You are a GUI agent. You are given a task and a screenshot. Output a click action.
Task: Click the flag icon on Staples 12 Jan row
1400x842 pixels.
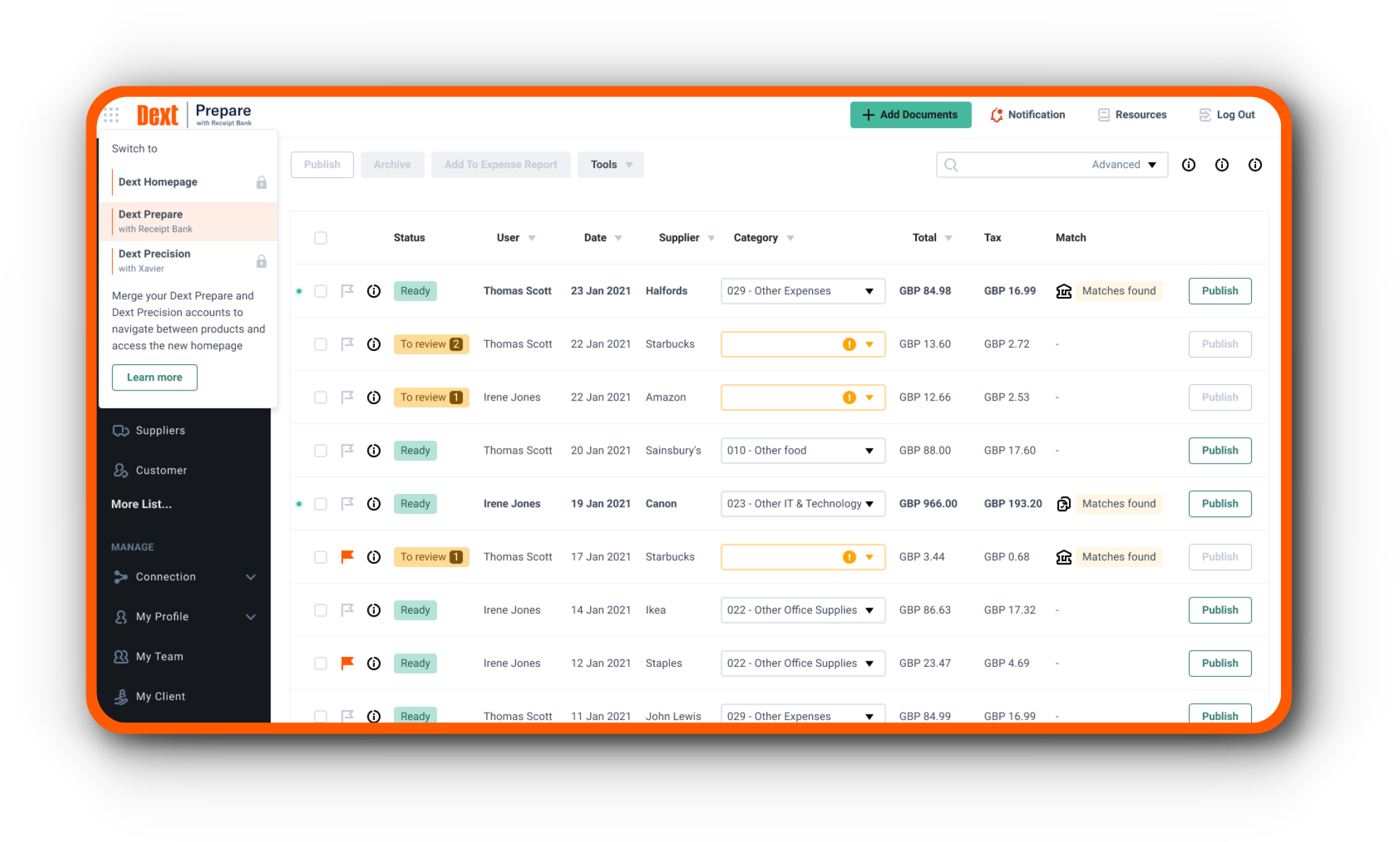point(347,663)
